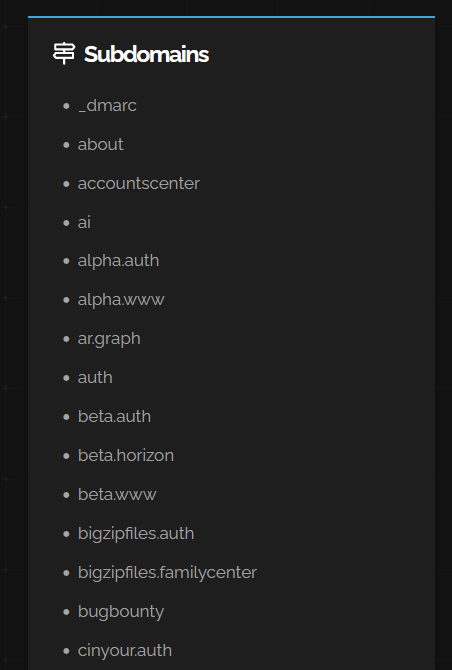Click the bullet beside bugbounty
Screen dimensions: 452x670
(x=66, y=612)
